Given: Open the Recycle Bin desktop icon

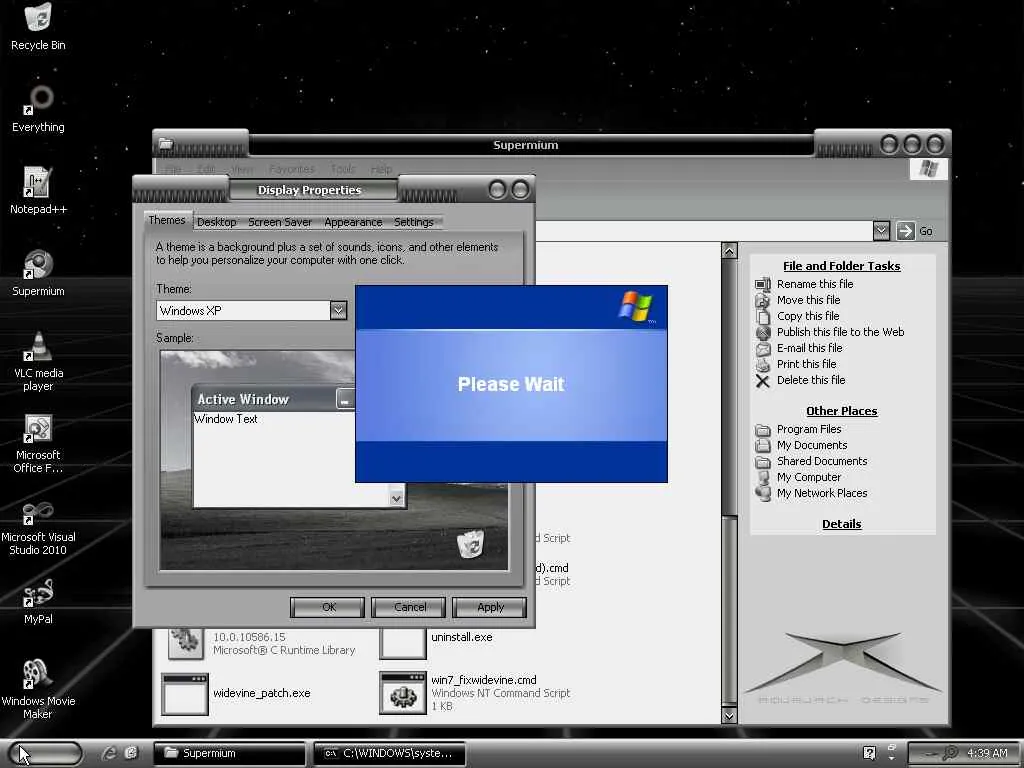Looking at the screenshot, I should [x=38, y=27].
